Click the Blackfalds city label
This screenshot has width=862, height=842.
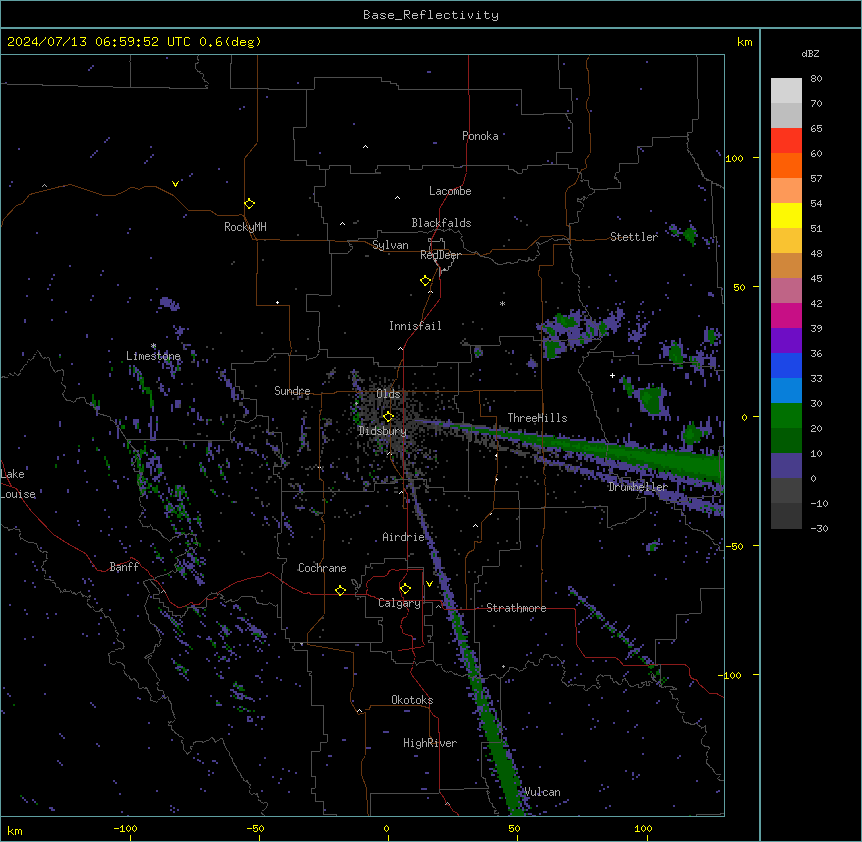[x=441, y=223]
